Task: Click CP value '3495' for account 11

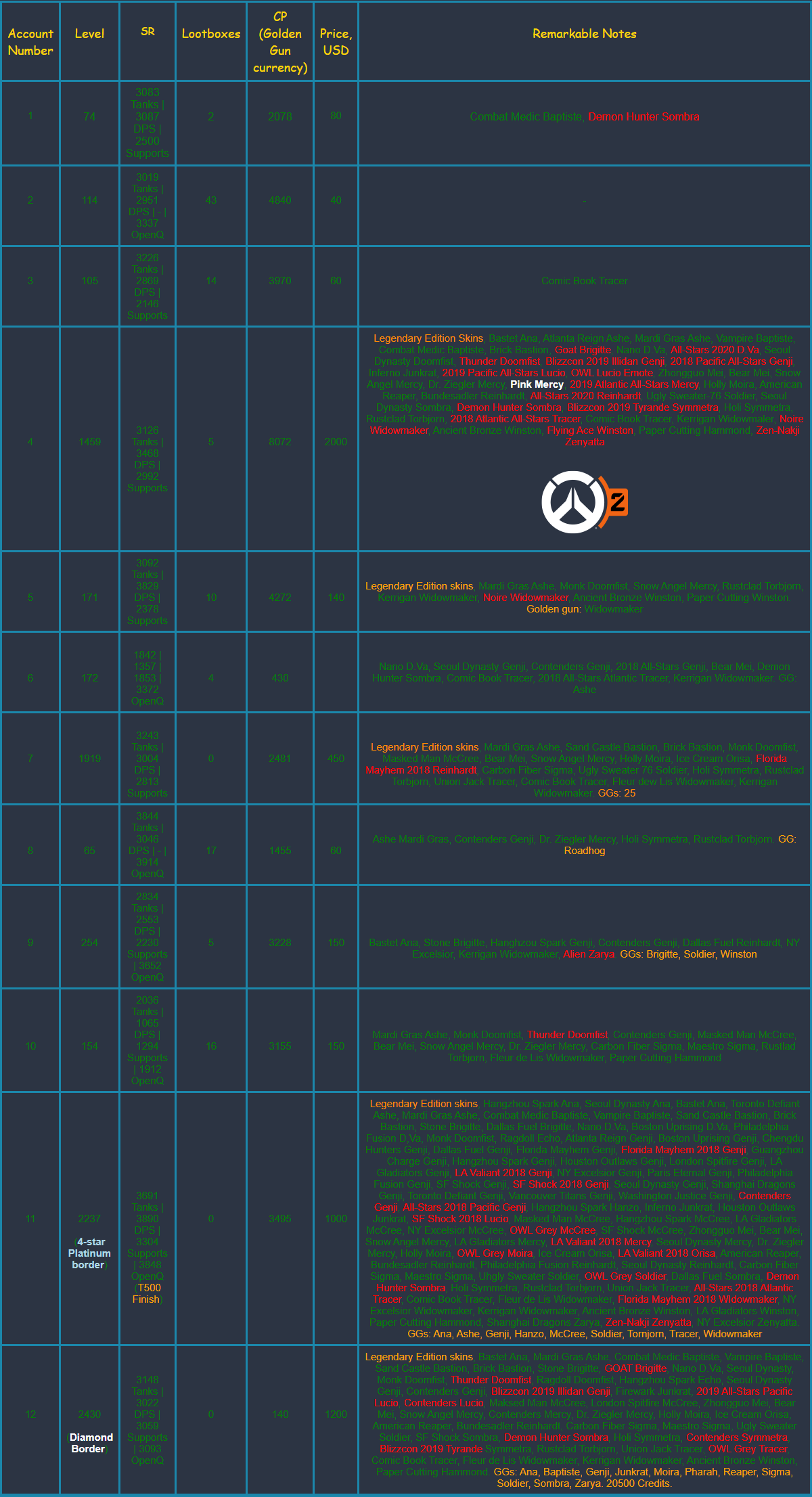Action: (280, 1219)
